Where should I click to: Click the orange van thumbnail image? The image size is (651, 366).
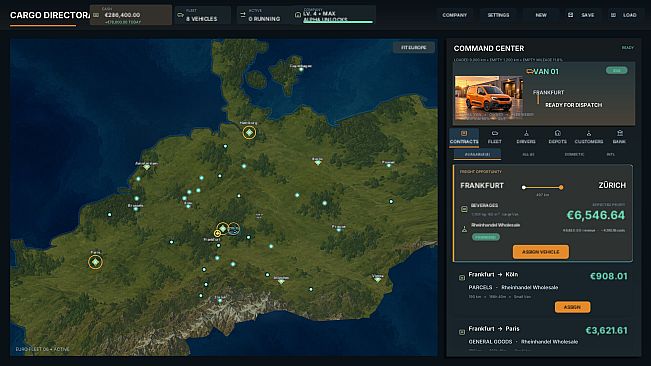pos(489,98)
